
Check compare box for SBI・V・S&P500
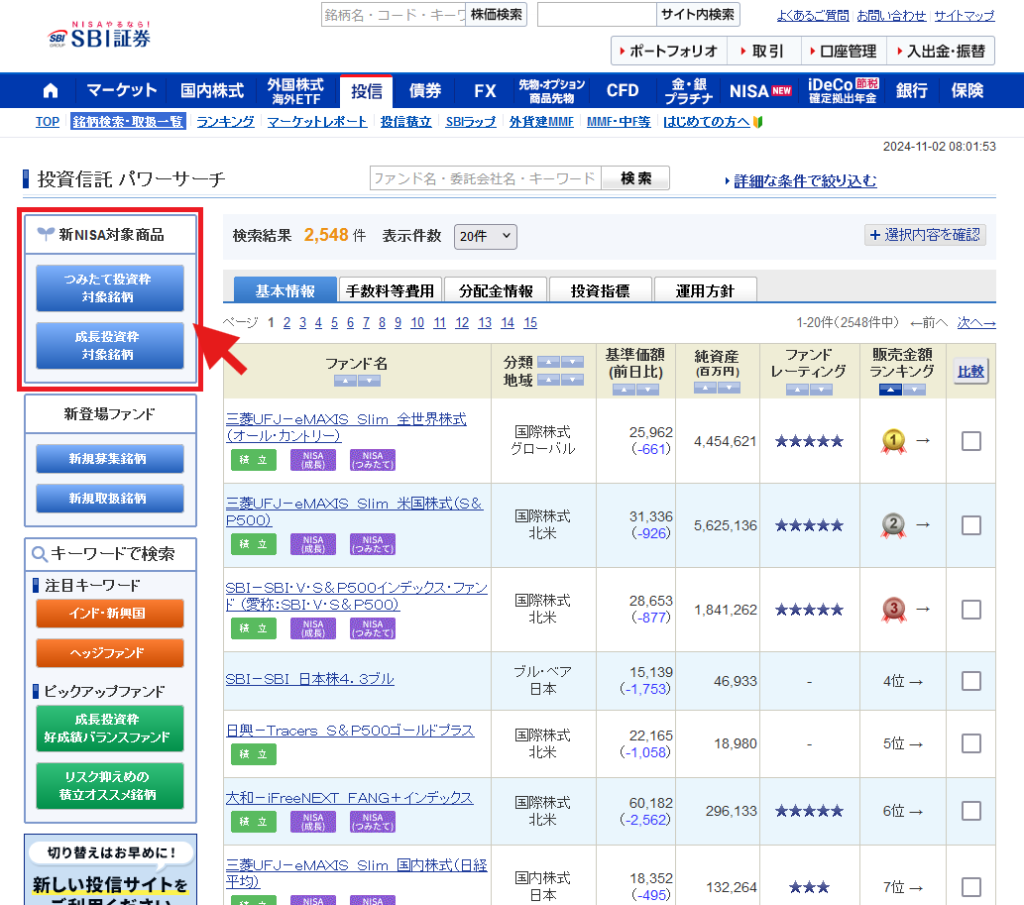971,610
